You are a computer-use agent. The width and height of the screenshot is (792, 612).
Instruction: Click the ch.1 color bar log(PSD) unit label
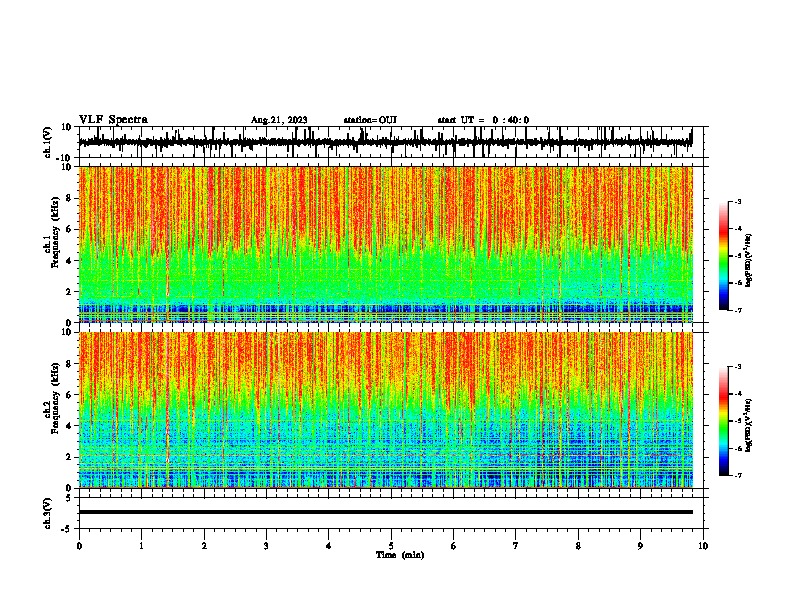749,260
